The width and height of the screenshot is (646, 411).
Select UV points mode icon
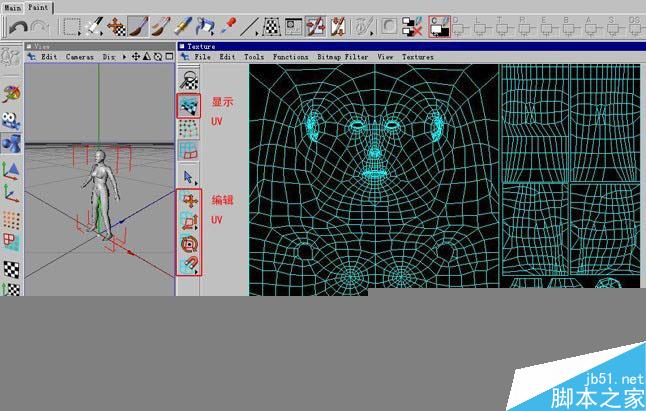[189, 129]
